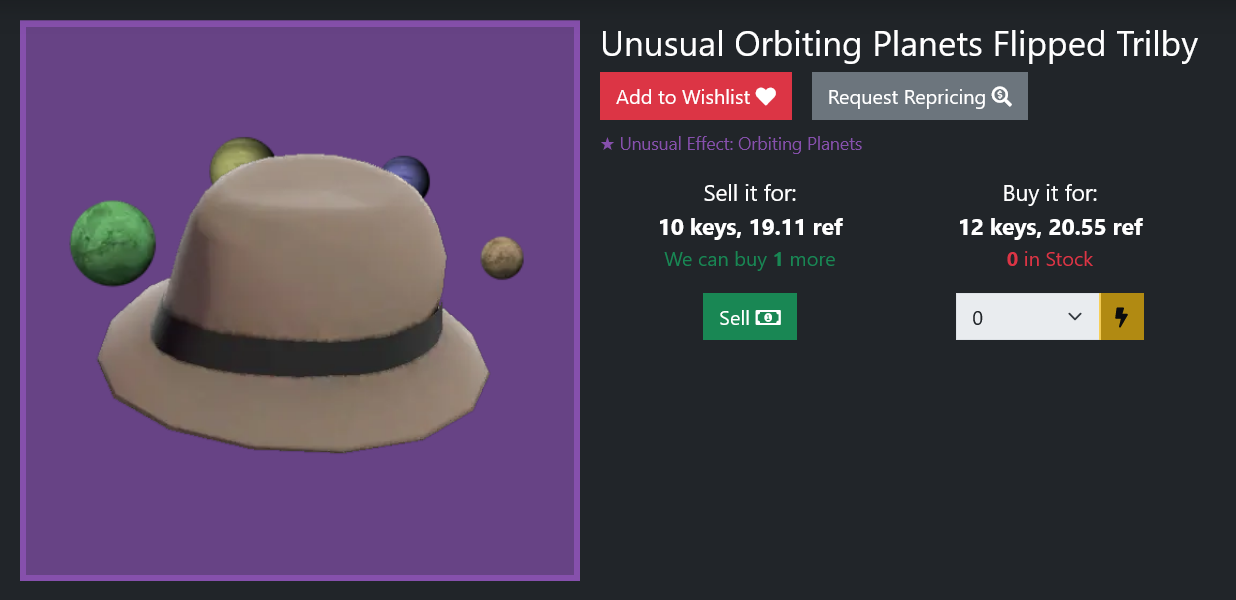Click the yellow planet behind the hat
This screenshot has height=600, width=1236.
(x=238, y=163)
